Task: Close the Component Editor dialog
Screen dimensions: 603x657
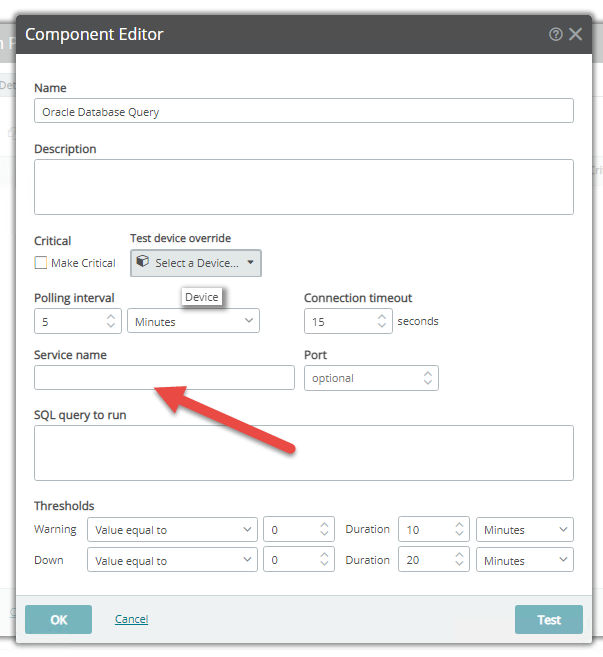Action: click(x=575, y=34)
